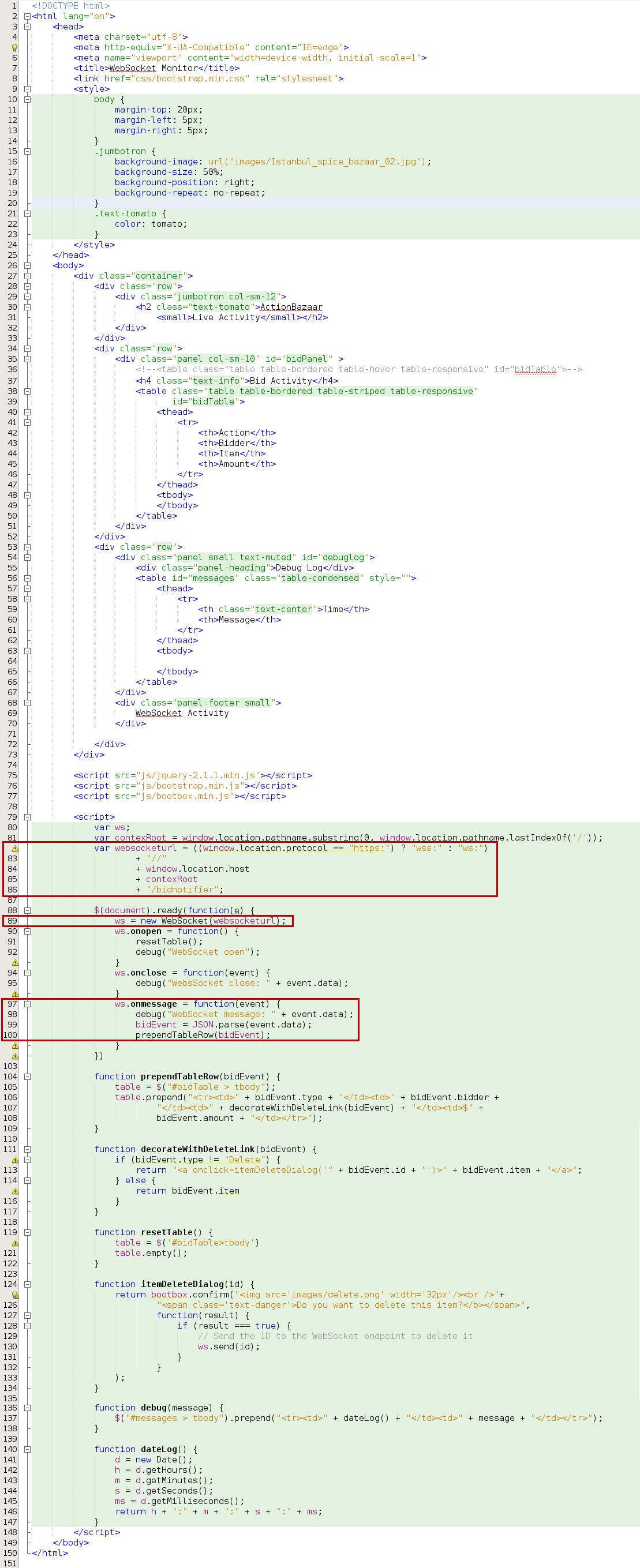Click the '<title>WebSocket Monitor</title>' text

pos(156,68)
